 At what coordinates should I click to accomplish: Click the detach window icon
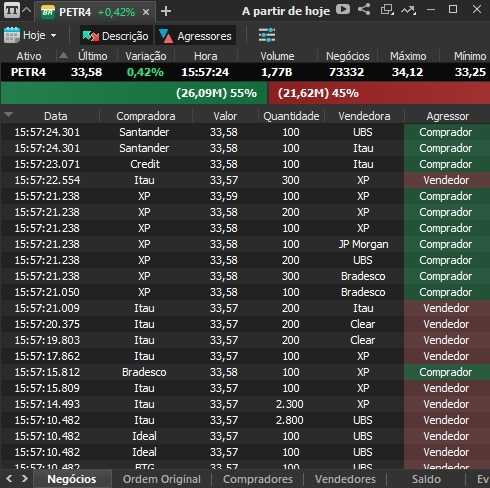tap(387, 10)
